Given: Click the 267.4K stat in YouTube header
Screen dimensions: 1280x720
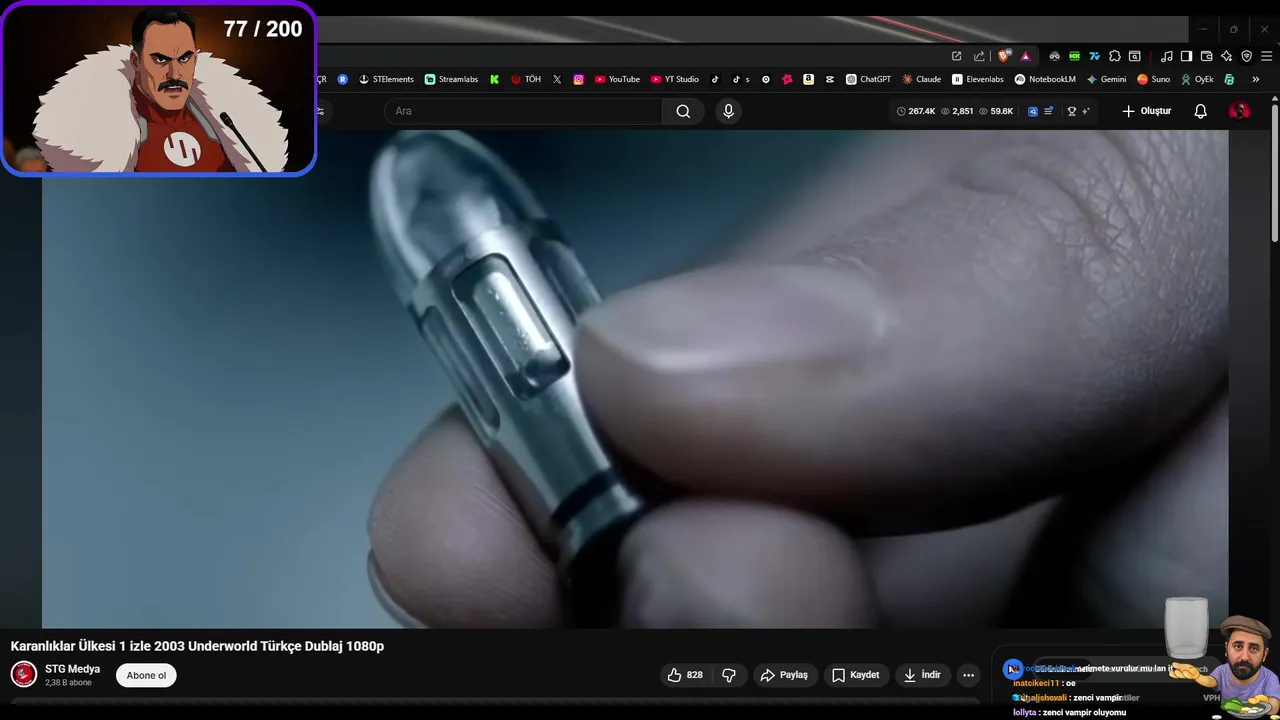Looking at the screenshot, I should tap(916, 111).
